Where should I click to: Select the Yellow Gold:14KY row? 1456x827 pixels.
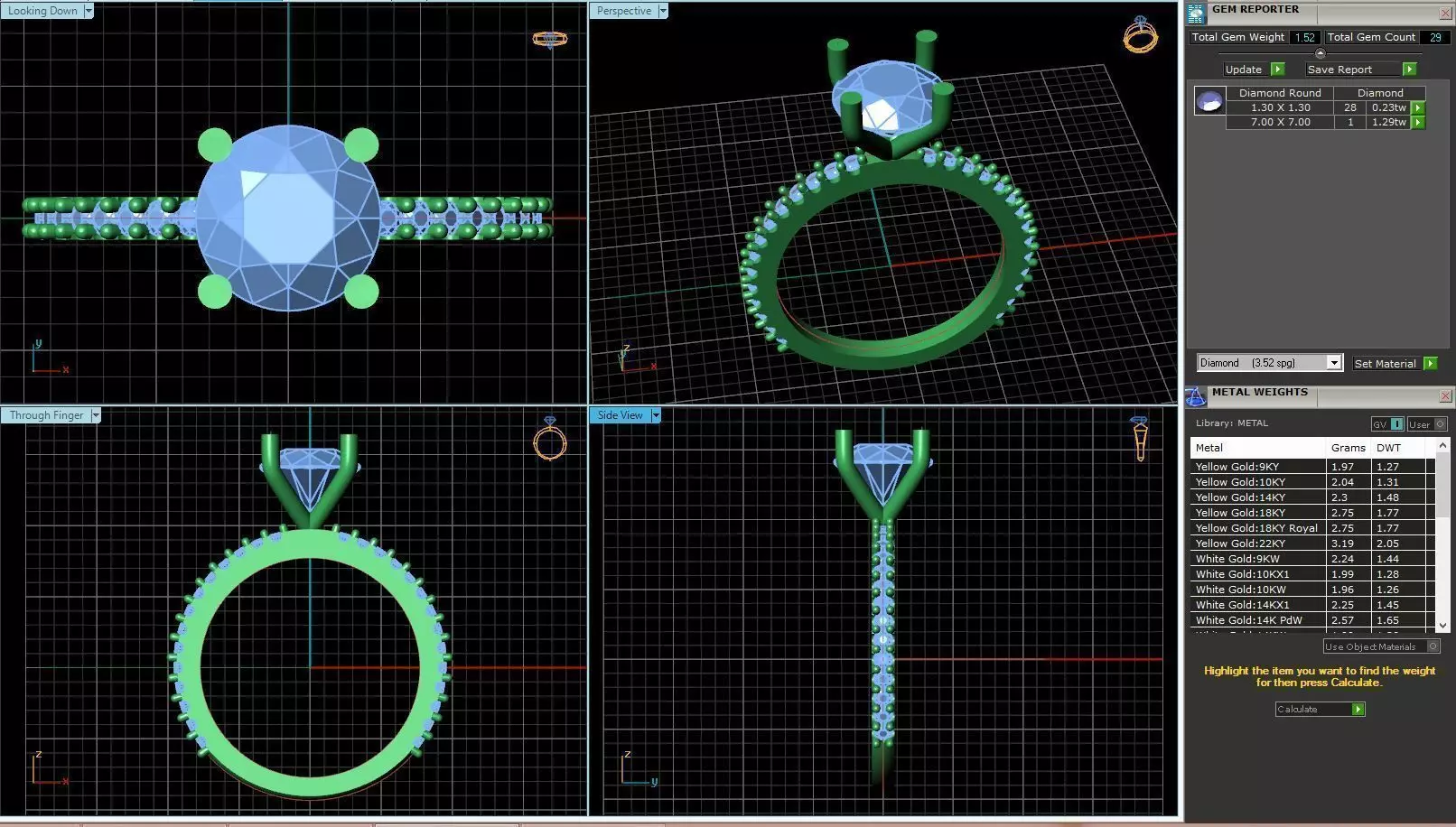[x=1311, y=497]
